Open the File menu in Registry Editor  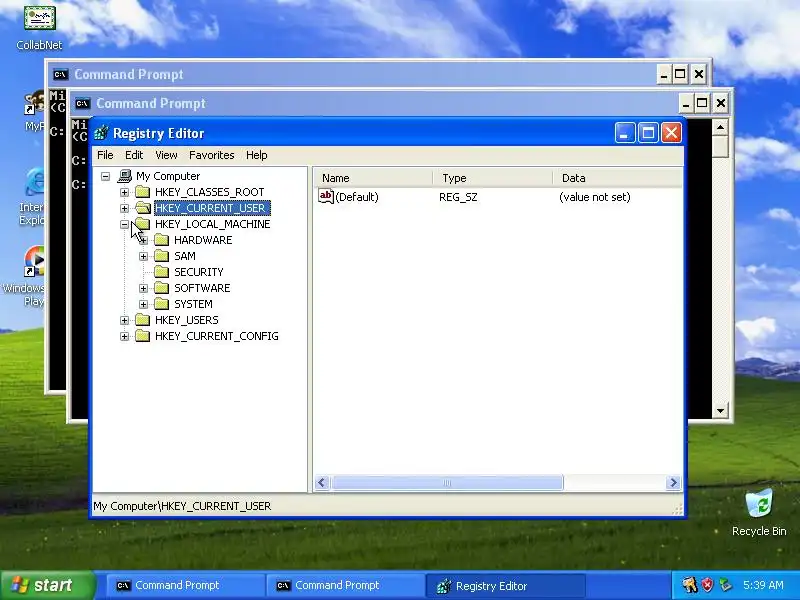[105, 155]
